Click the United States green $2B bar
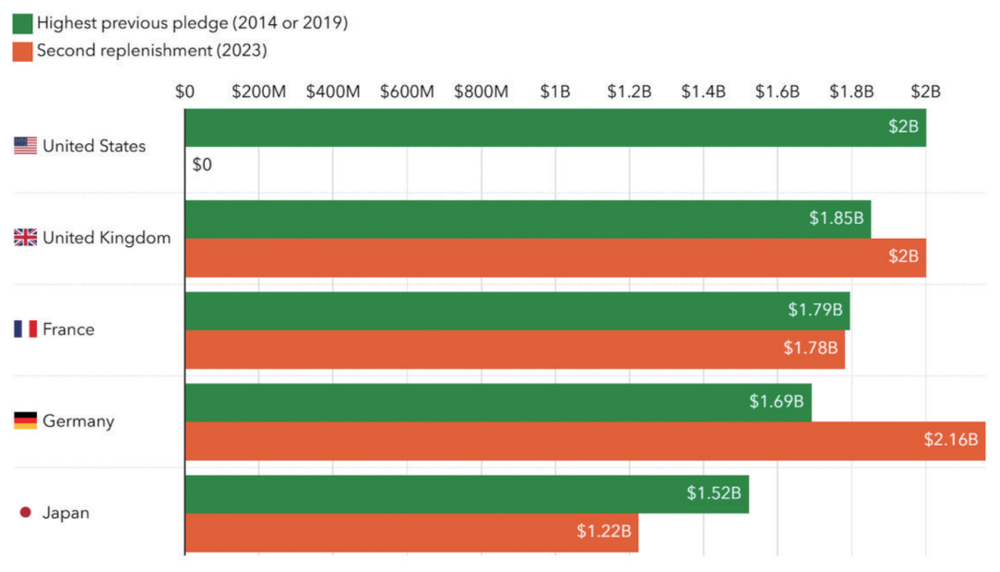The height and width of the screenshot is (572, 1000). pyautogui.click(x=555, y=128)
